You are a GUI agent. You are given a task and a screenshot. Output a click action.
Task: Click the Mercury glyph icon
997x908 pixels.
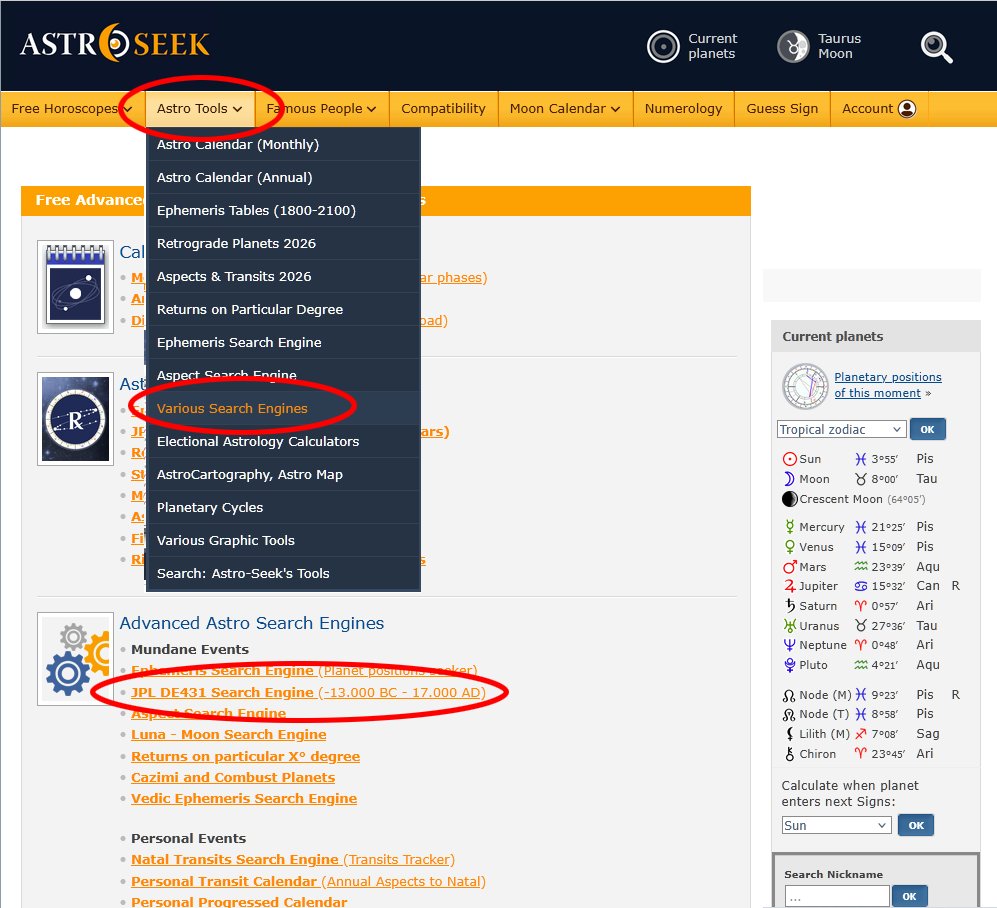[790, 526]
